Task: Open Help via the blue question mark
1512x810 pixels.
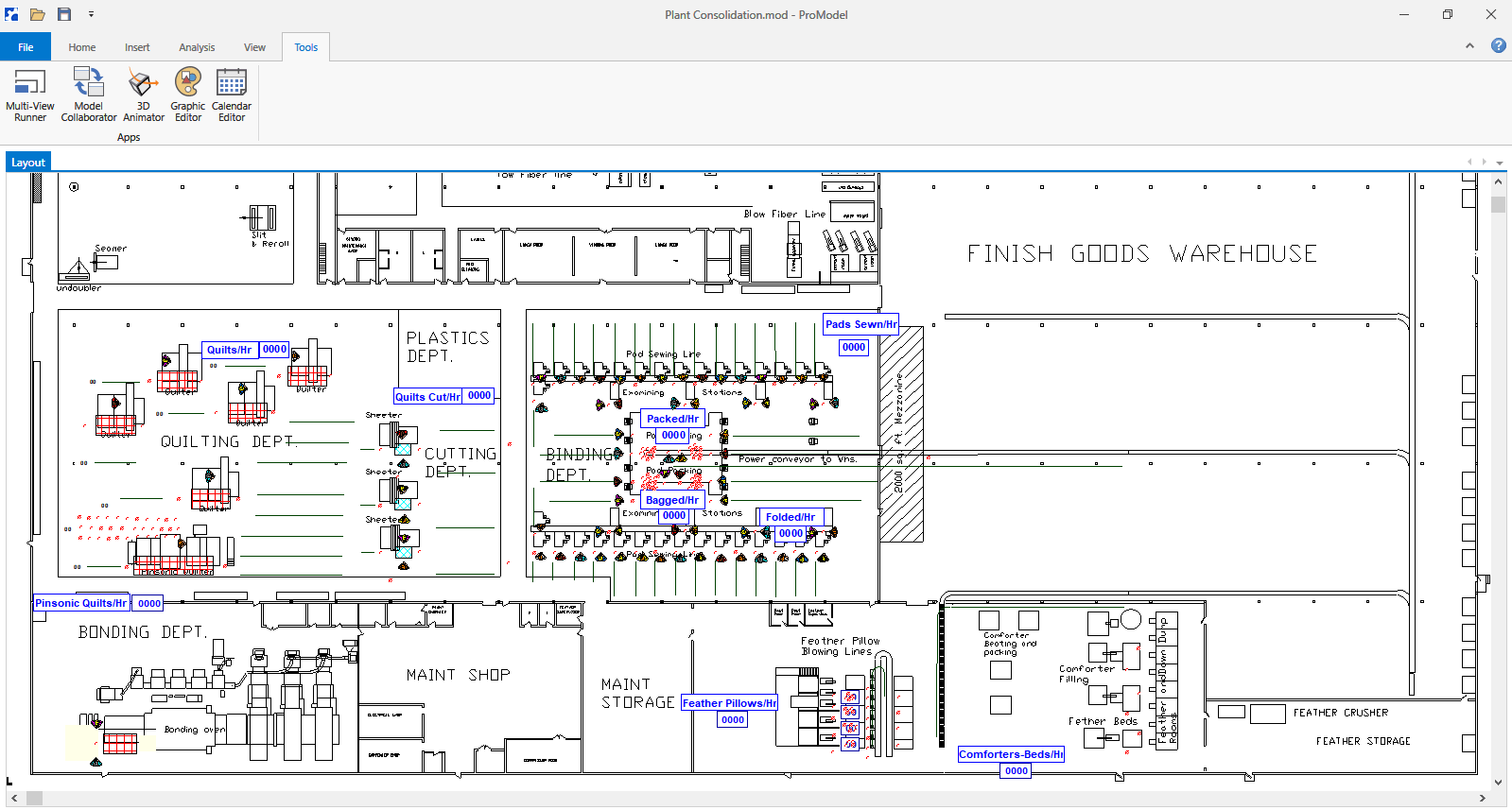Action: [x=1499, y=45]
